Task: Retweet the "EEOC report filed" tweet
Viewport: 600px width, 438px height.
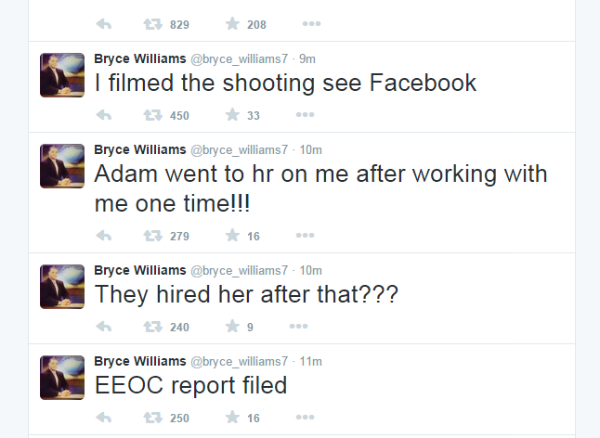Action: point(150,418)
